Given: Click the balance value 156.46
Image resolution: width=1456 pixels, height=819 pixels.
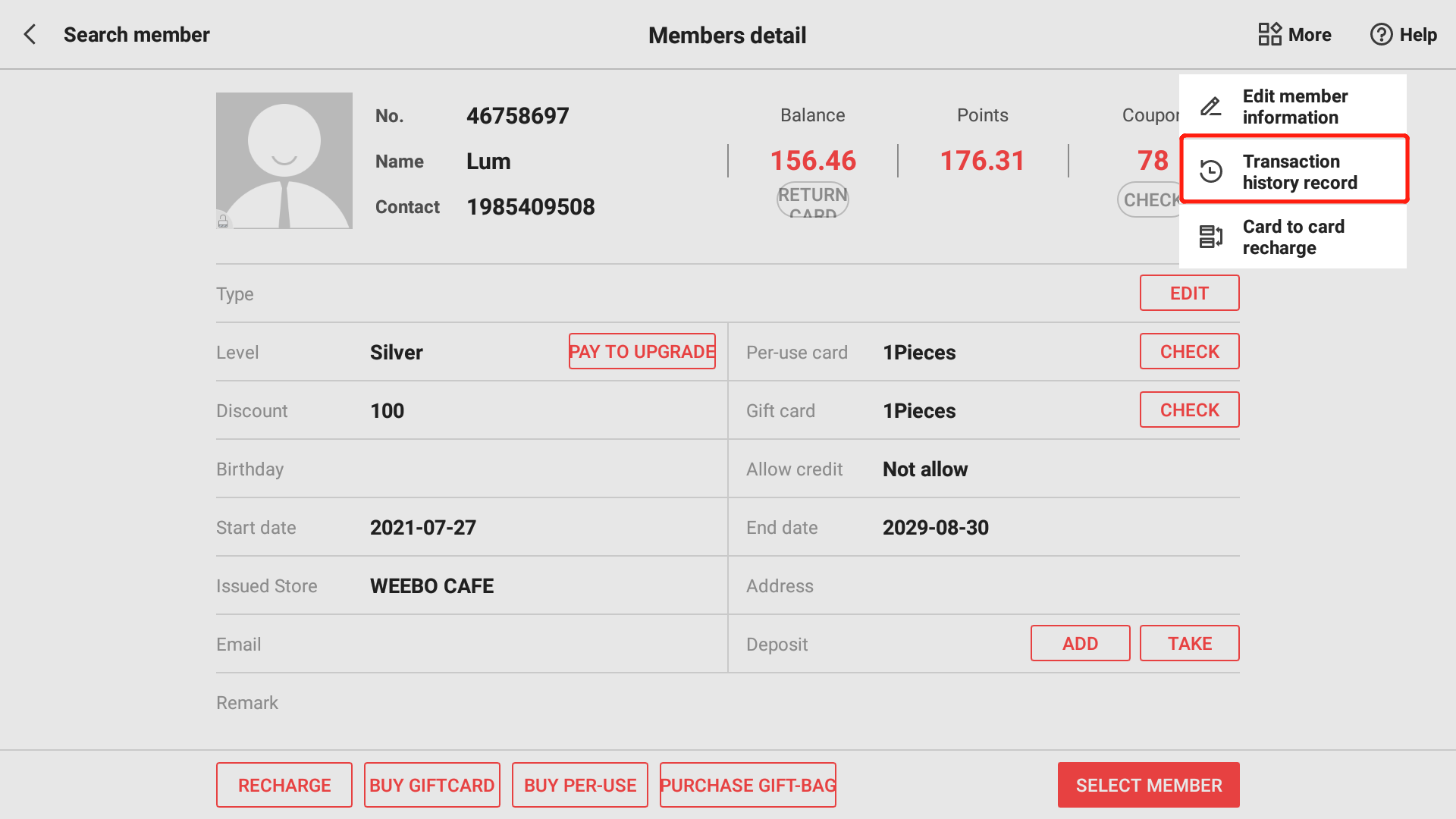Looking at the screenshot, I should pos(813,160).
